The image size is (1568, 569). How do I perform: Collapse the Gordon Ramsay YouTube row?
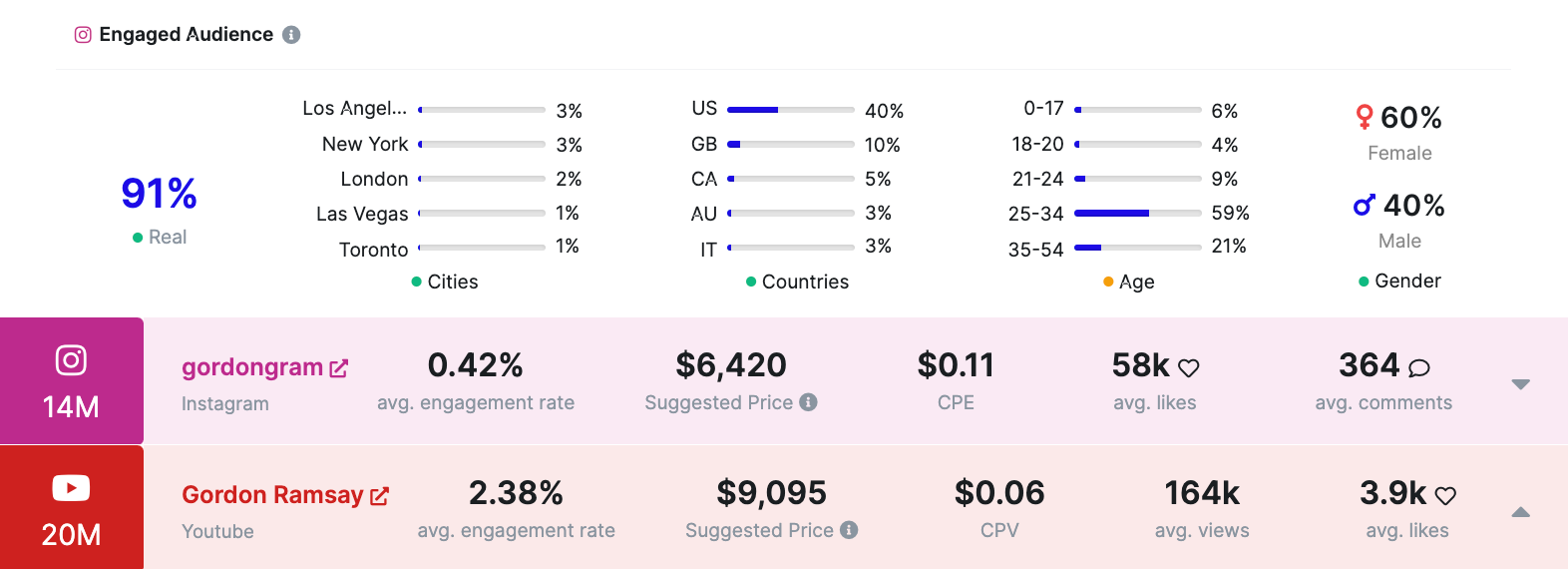1520,512
